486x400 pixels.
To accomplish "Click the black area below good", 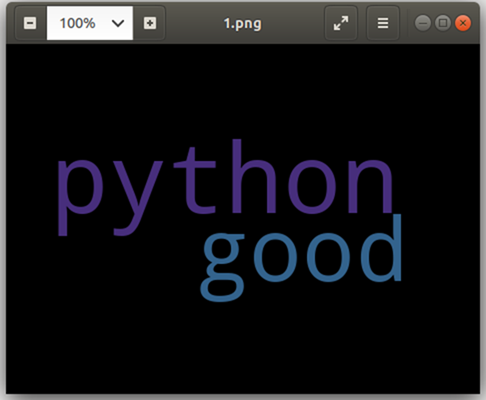I will click(243, 347).
